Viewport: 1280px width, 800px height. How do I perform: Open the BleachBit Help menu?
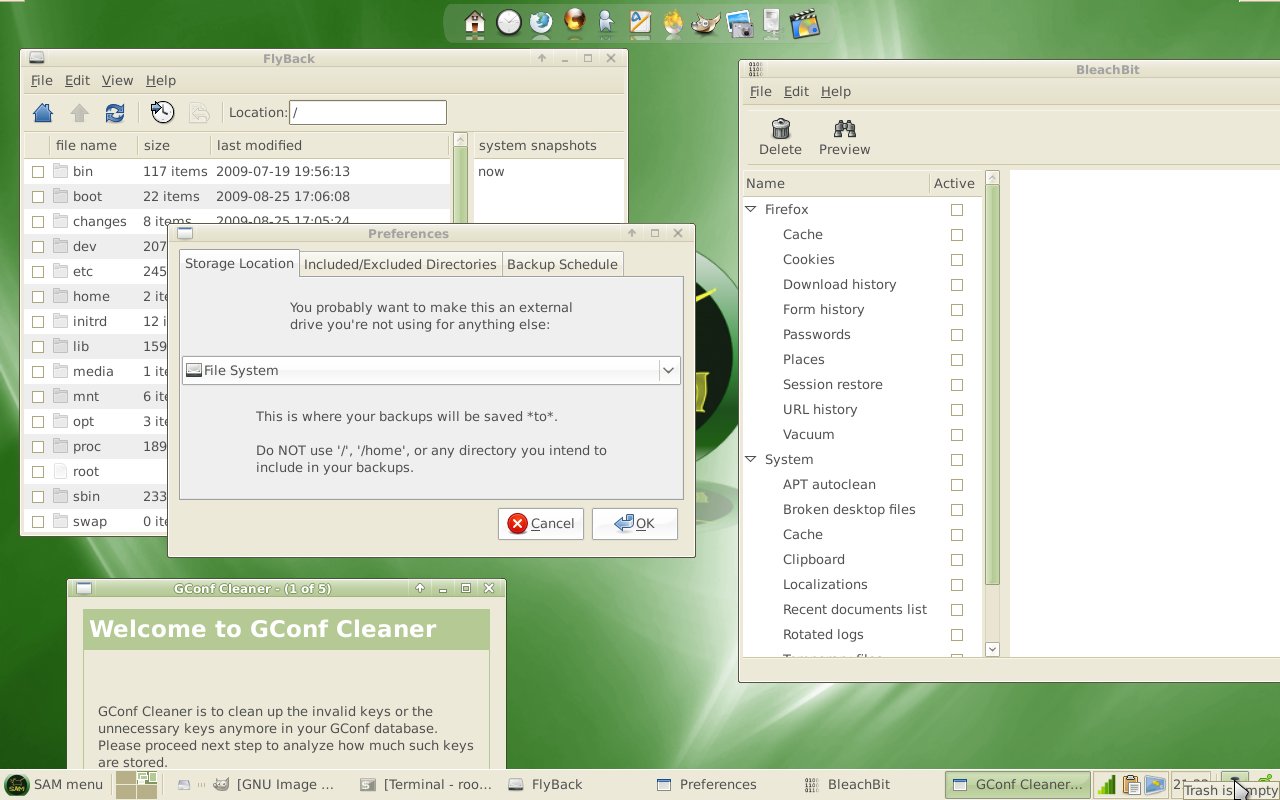click(836, 91)
